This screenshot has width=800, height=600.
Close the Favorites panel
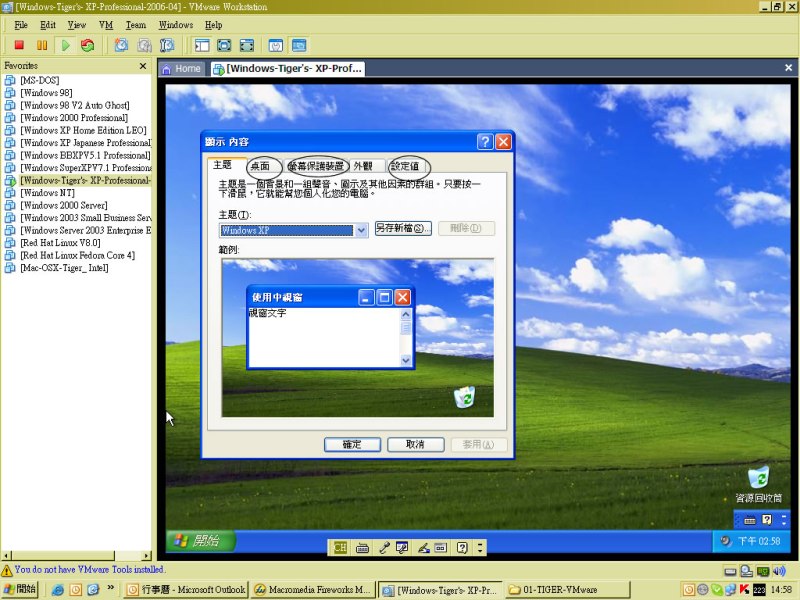tap(143, 66)
